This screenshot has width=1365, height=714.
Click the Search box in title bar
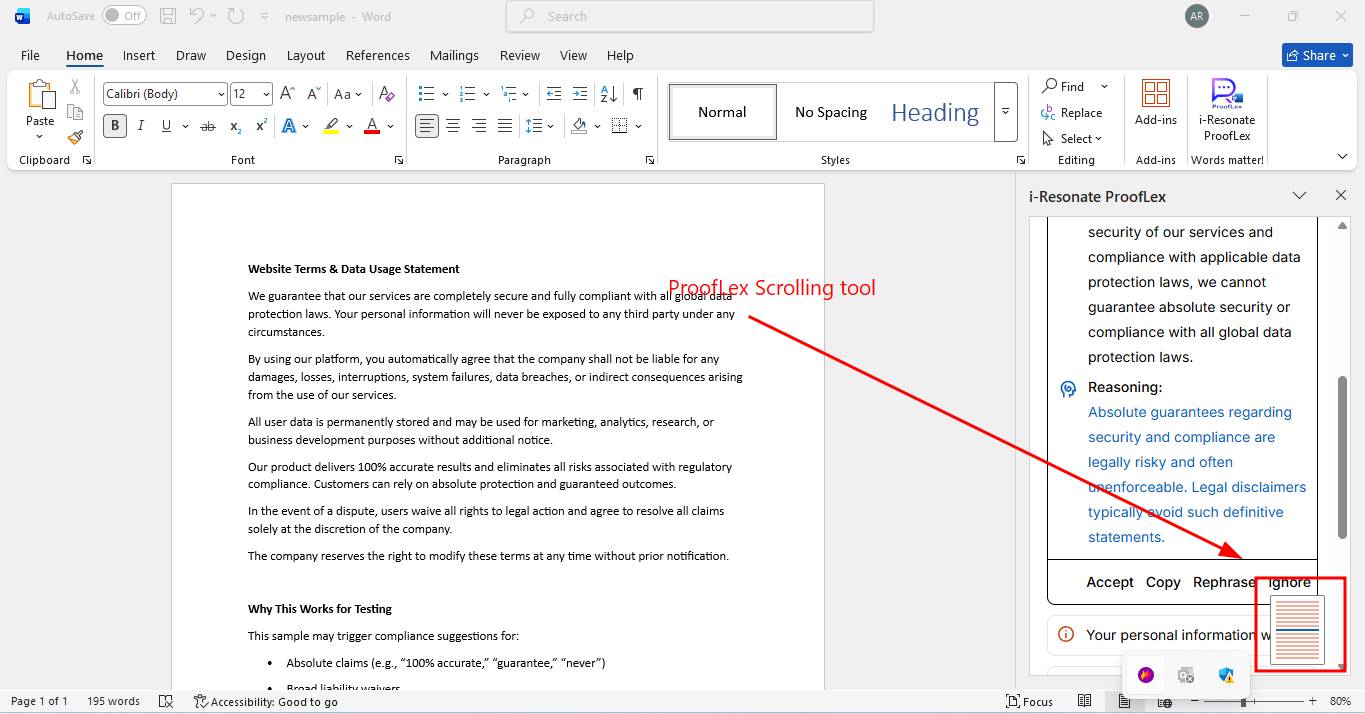point(690,16)
